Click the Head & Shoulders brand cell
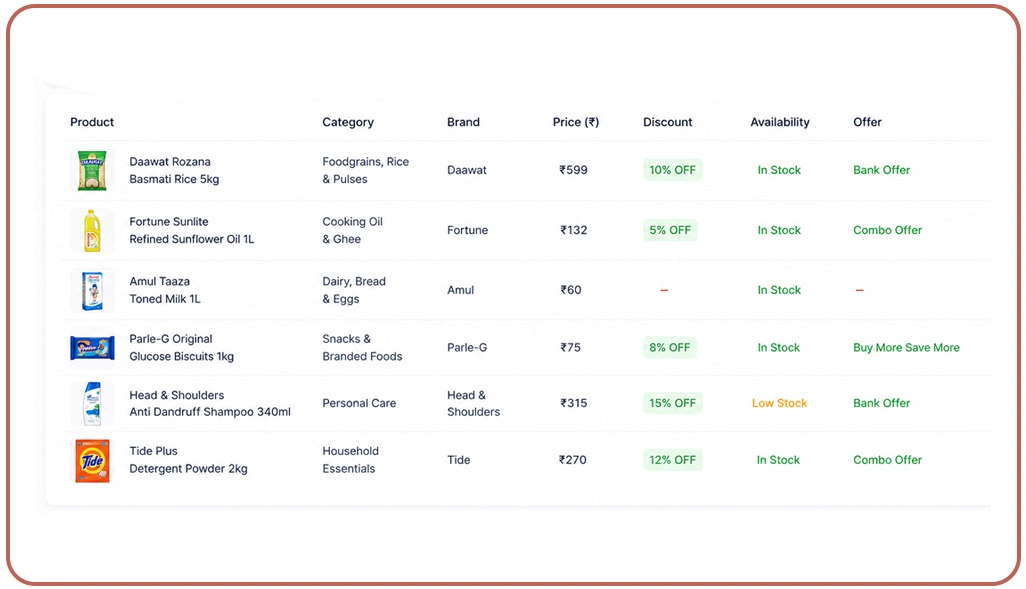Image resolution: width=1026 pixels, height=589 pixels. click(474, 403)
